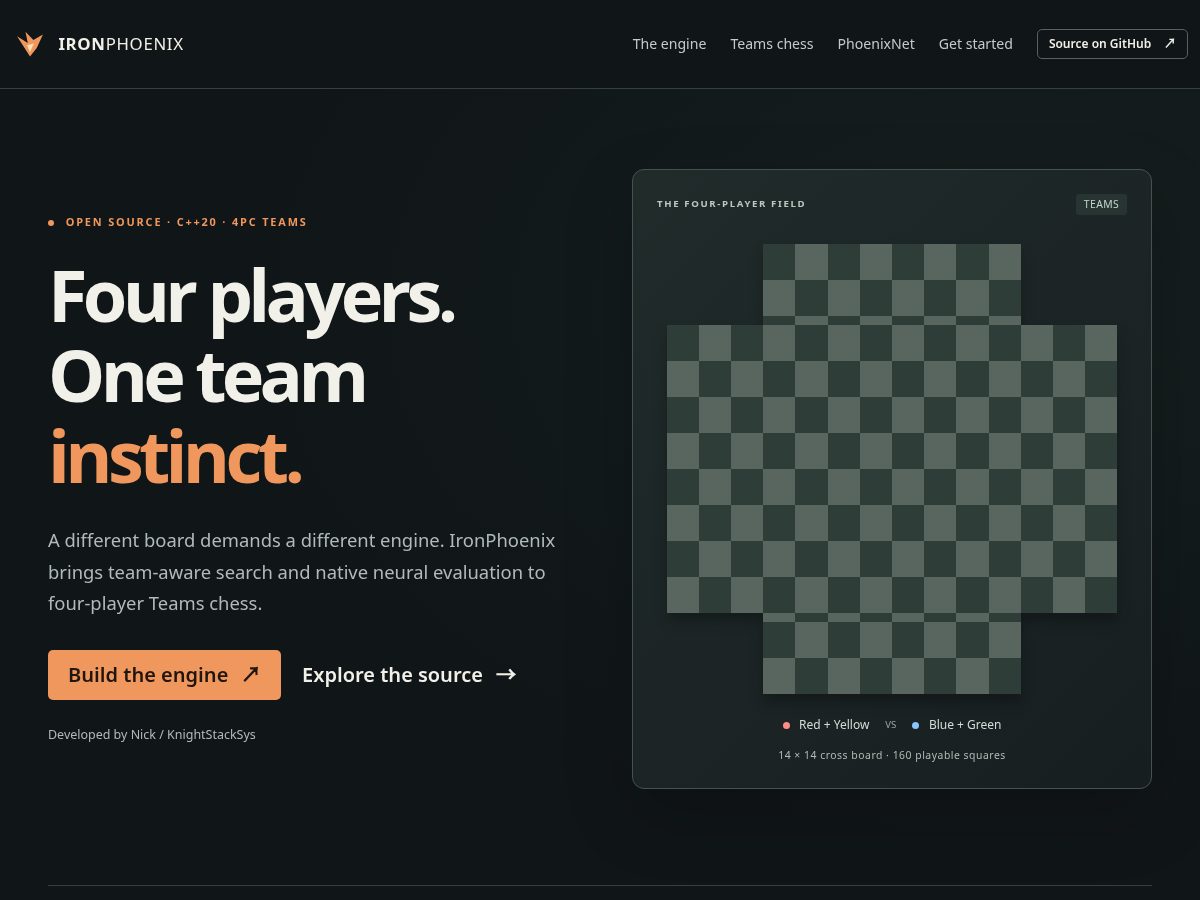Screen dimensions: 1200x900
Task: Click the Build the engine button
Action: 164,675
